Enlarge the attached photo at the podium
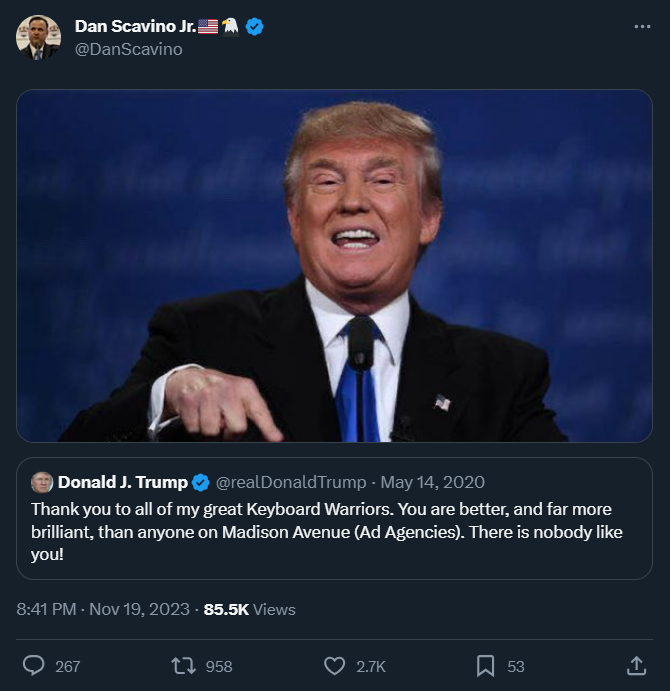Image resolution: width=670 pixels, height=691 pixels. tap(334, 265)
